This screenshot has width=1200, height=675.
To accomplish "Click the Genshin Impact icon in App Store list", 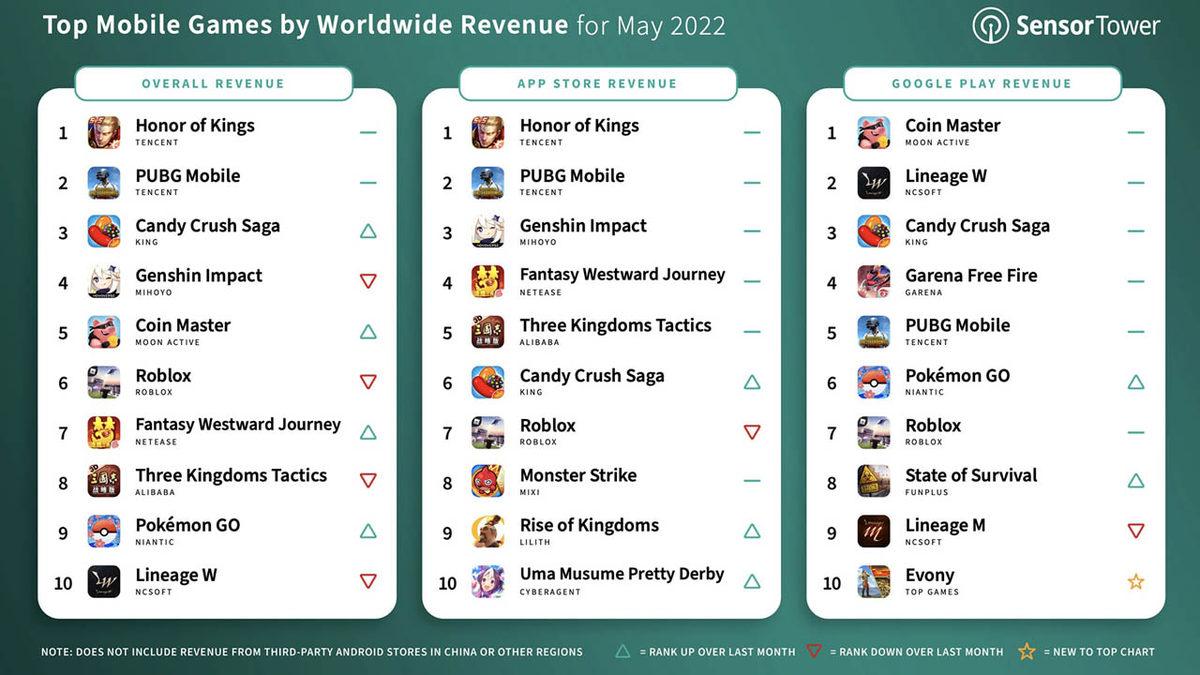I will point(488,232).
